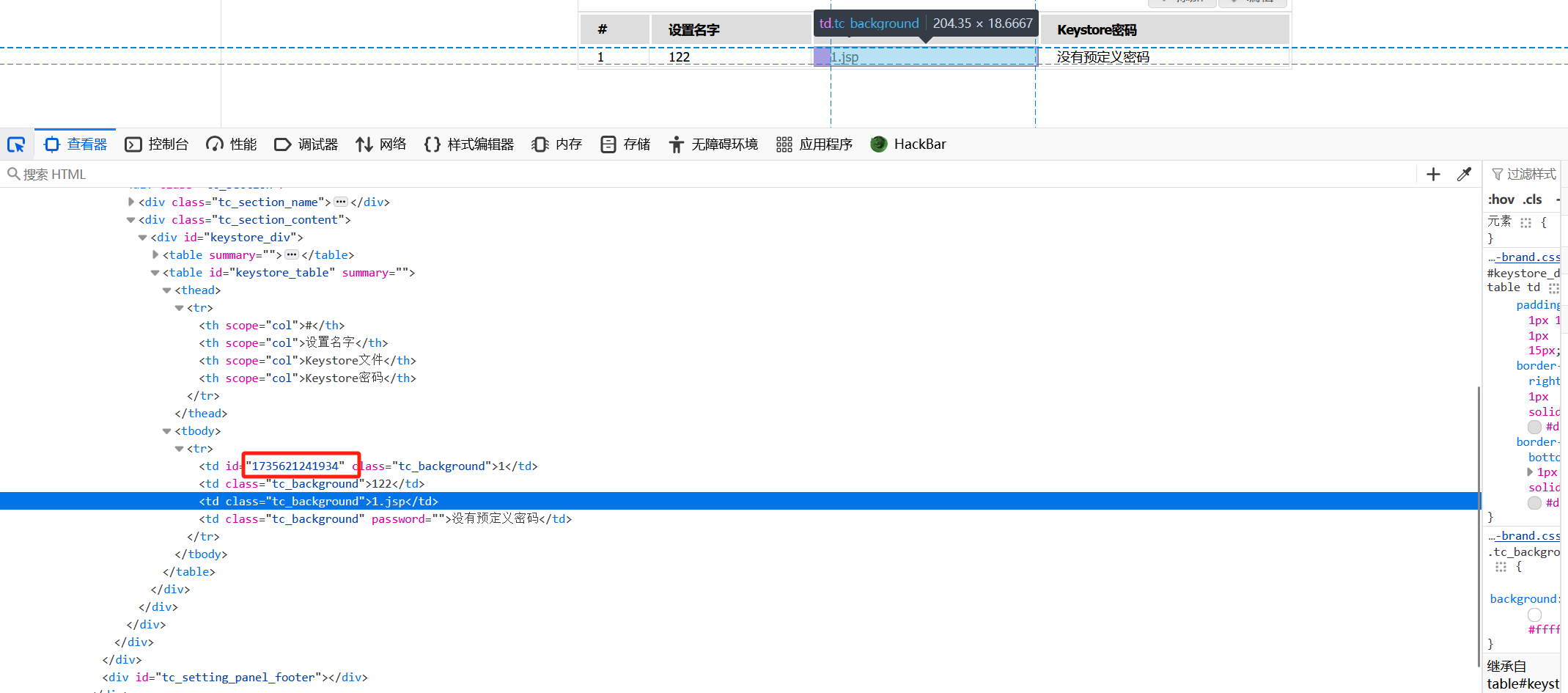The image size is (1568, 693).
Task: Toggle the :hov pseudo-class panel
Action: [1501, 199]
